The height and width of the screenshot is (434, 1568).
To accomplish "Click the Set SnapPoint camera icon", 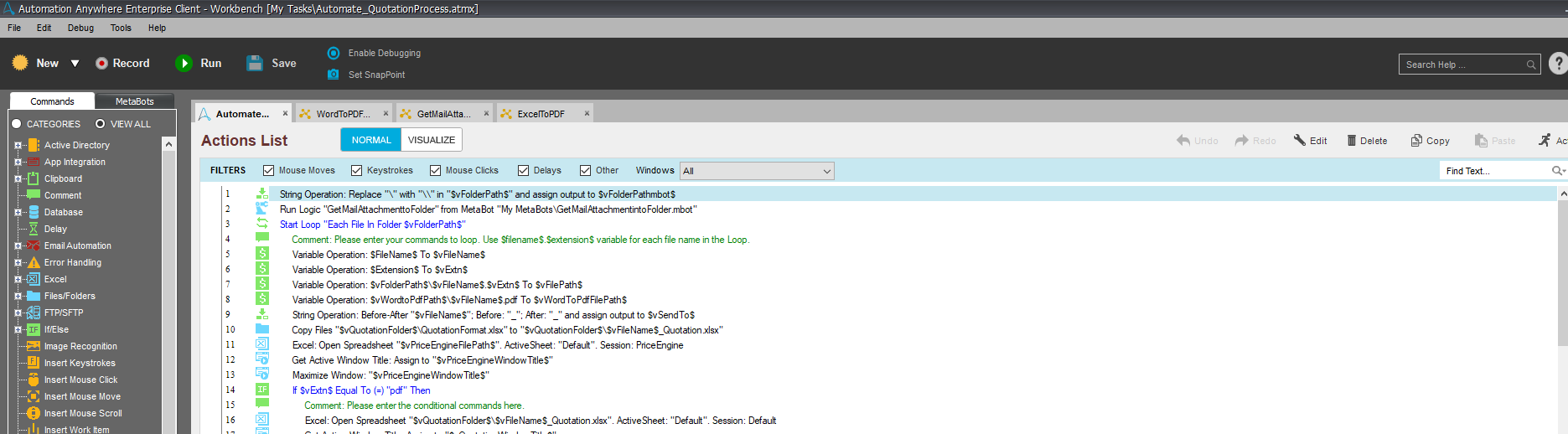I will click(x=334, y=75).
